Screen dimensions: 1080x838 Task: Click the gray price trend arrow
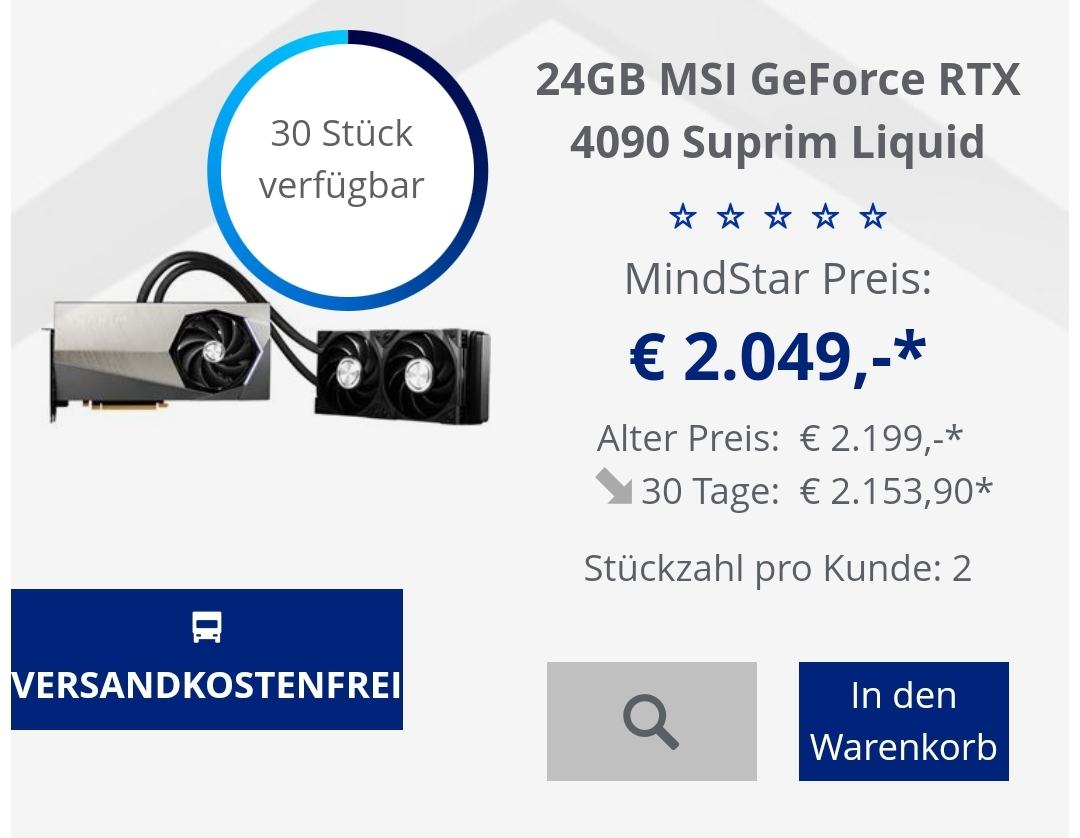pos(613,486)
